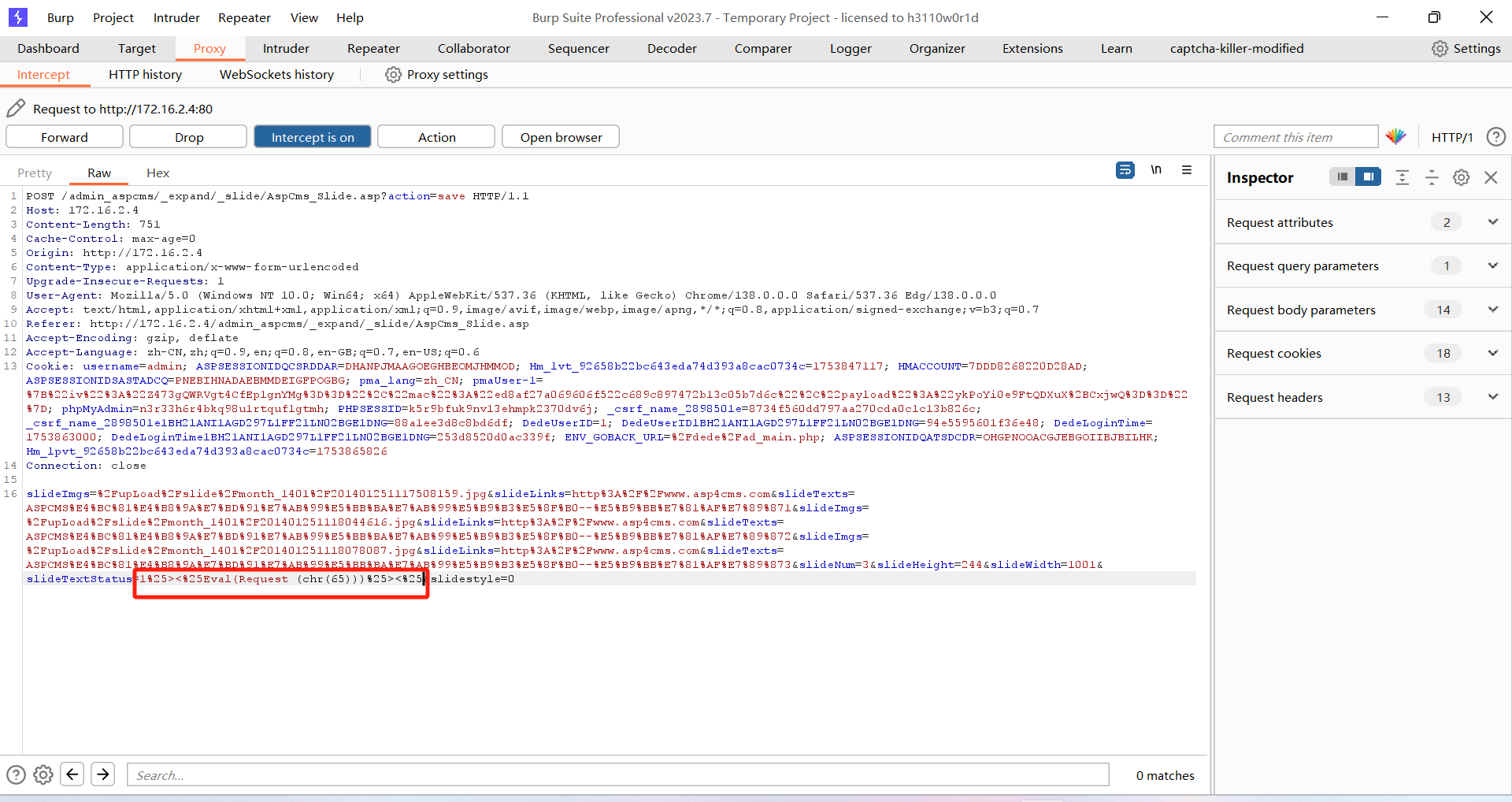This screenshot has width=1512, height=802.
Task: Click Inspector expand all sections icon
Action: [1402, 177]
